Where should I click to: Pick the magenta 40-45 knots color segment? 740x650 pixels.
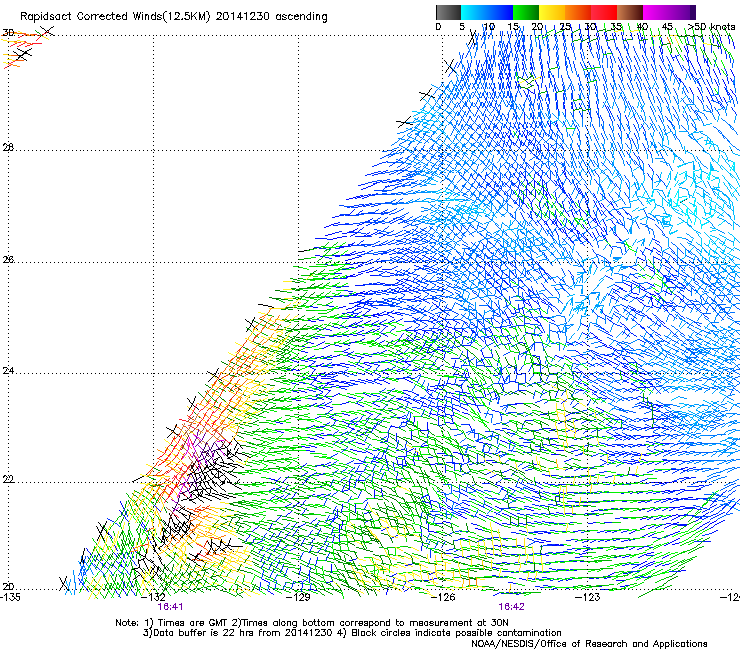(654, 12)
